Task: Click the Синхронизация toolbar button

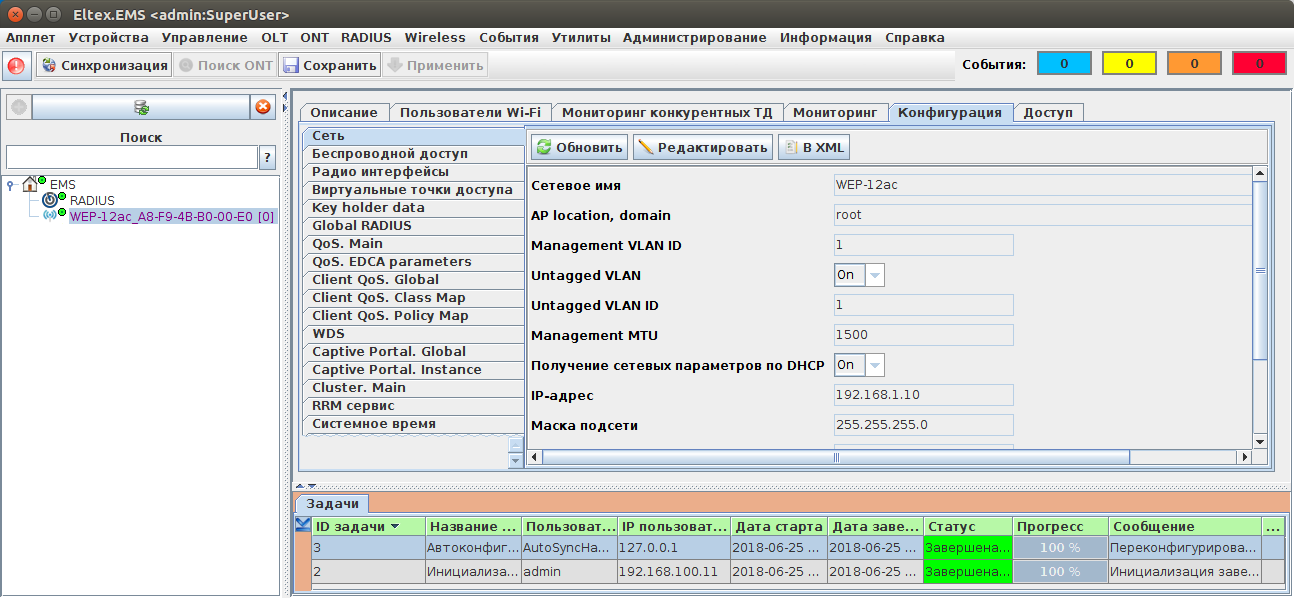Action: click(x=104, y=66)
